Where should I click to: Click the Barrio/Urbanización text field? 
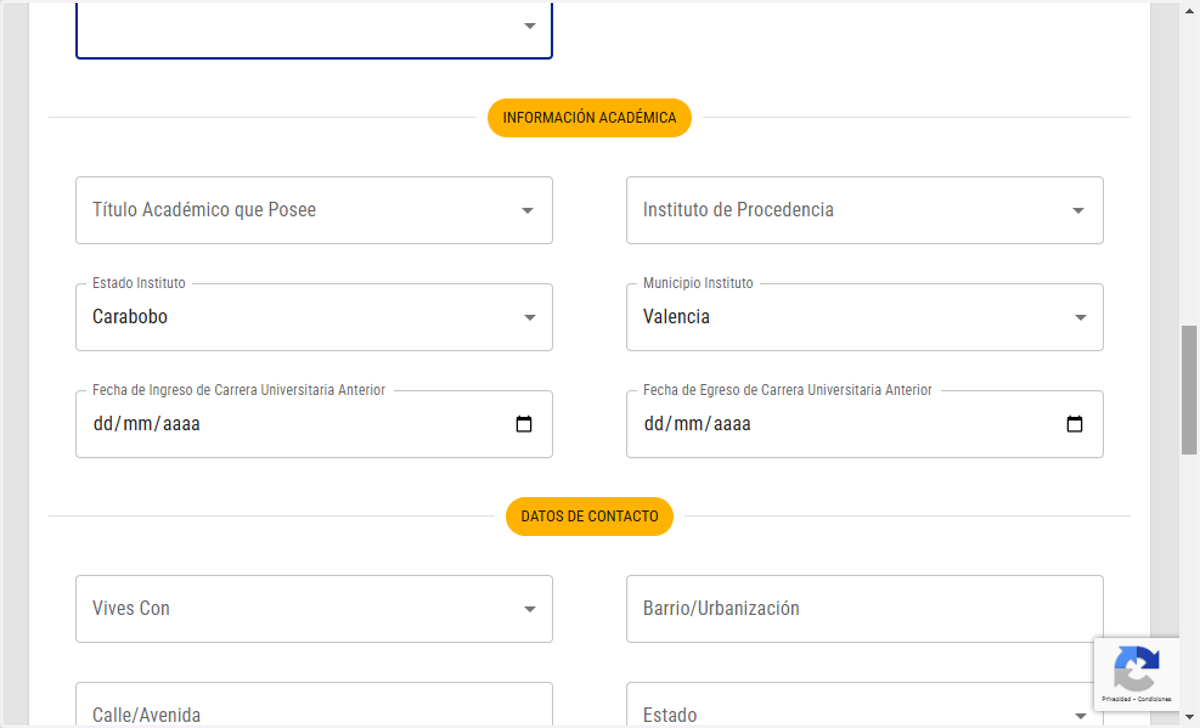[865, 609]
